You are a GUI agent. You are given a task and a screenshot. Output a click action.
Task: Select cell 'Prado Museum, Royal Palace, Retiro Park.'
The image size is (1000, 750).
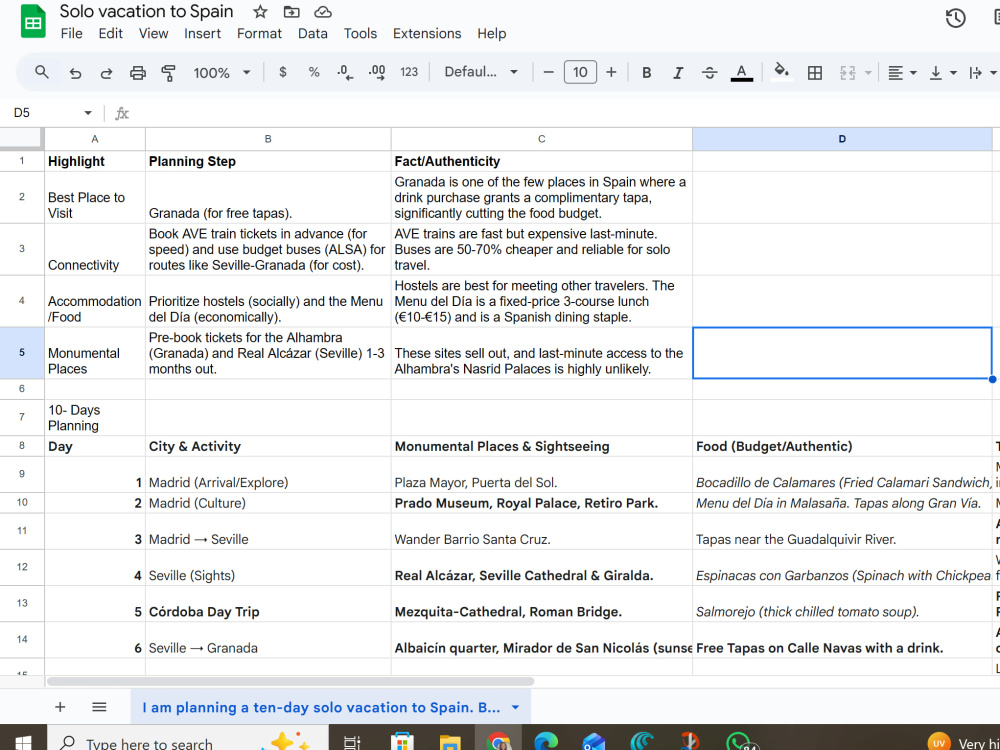[541, 503]
